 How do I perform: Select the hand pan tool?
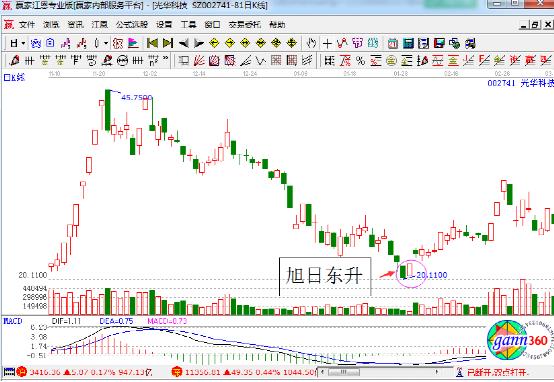311,43
